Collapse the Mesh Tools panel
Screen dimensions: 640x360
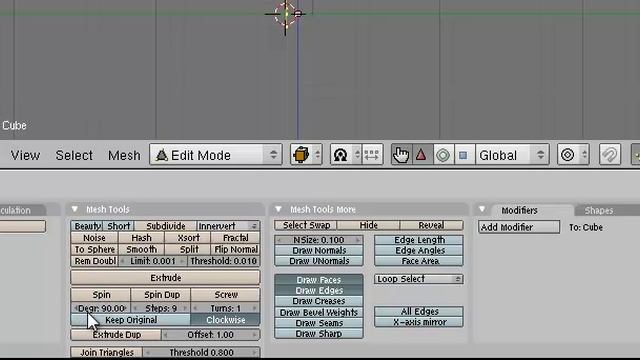point(75,209)
